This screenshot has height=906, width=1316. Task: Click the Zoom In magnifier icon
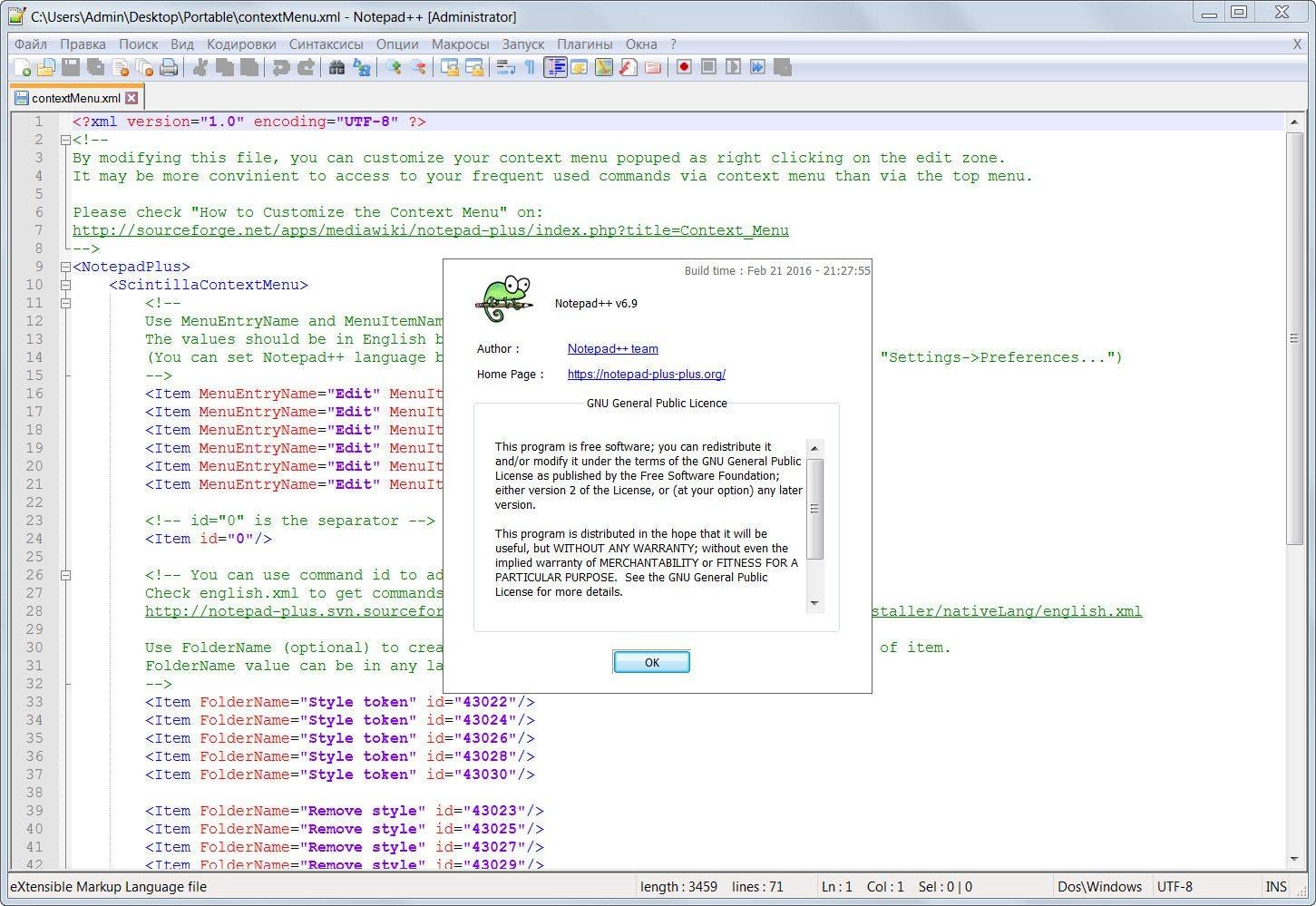394,67
